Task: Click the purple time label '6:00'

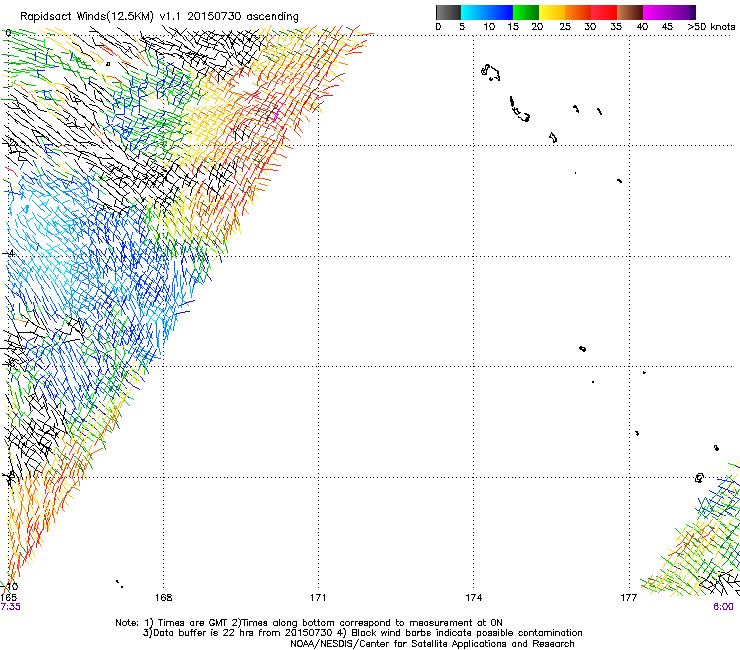Action: pos(723,607)
